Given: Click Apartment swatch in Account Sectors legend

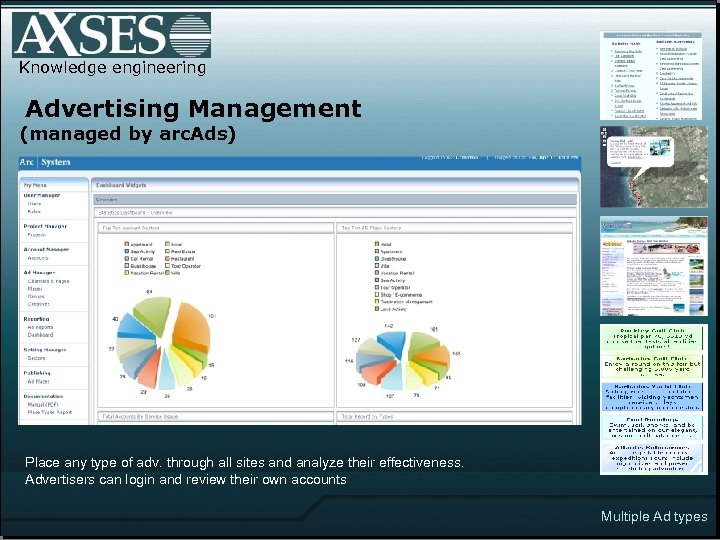Looking at the screenshot, I should (x=127, y=244).
